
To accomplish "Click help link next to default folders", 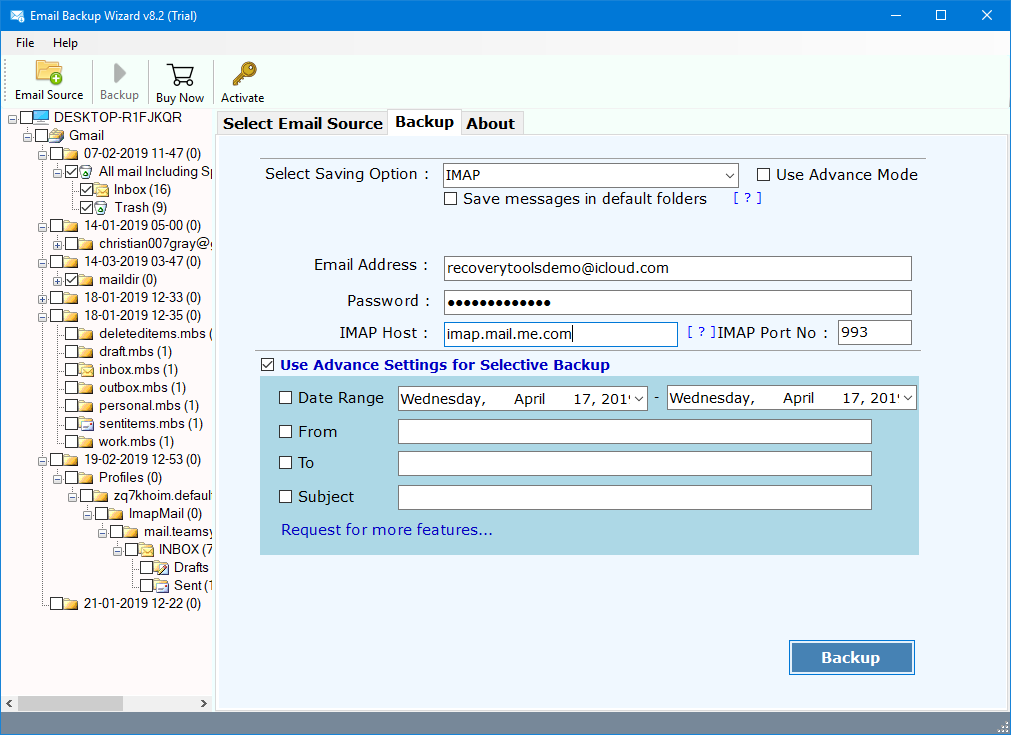I will coord(747,198).
